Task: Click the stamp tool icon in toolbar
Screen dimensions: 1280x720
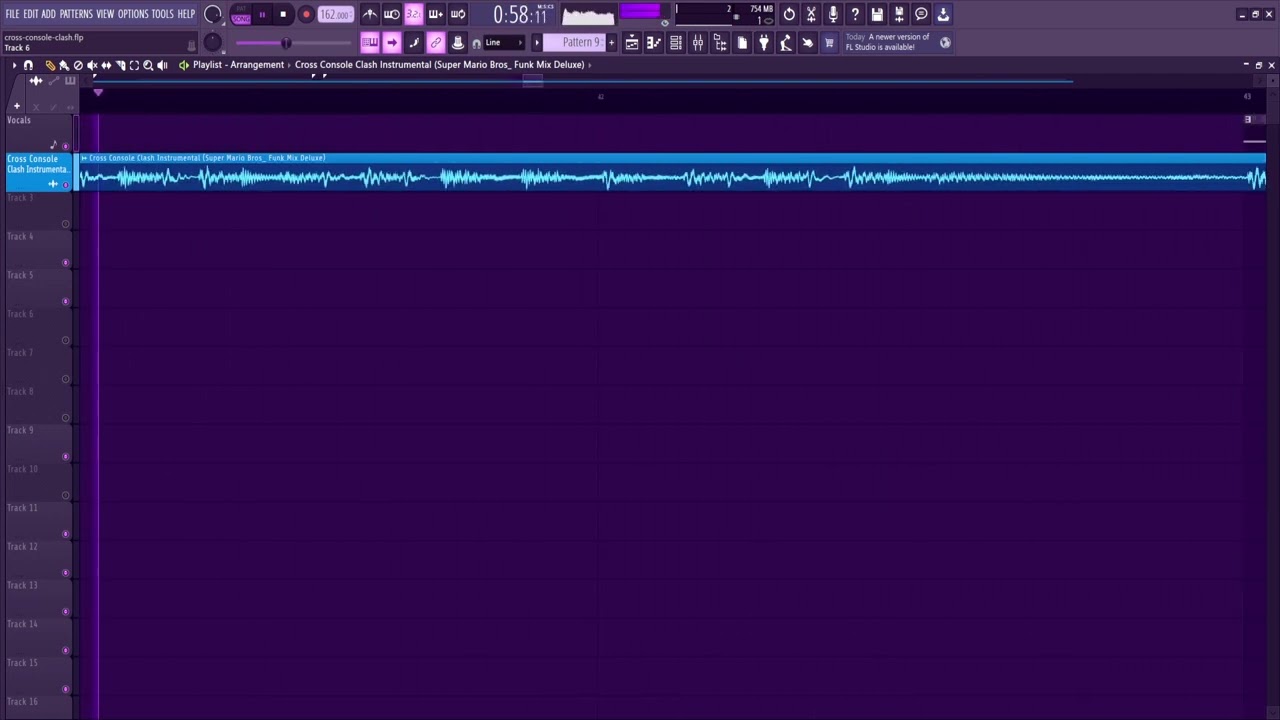Action: click(458, 42)
